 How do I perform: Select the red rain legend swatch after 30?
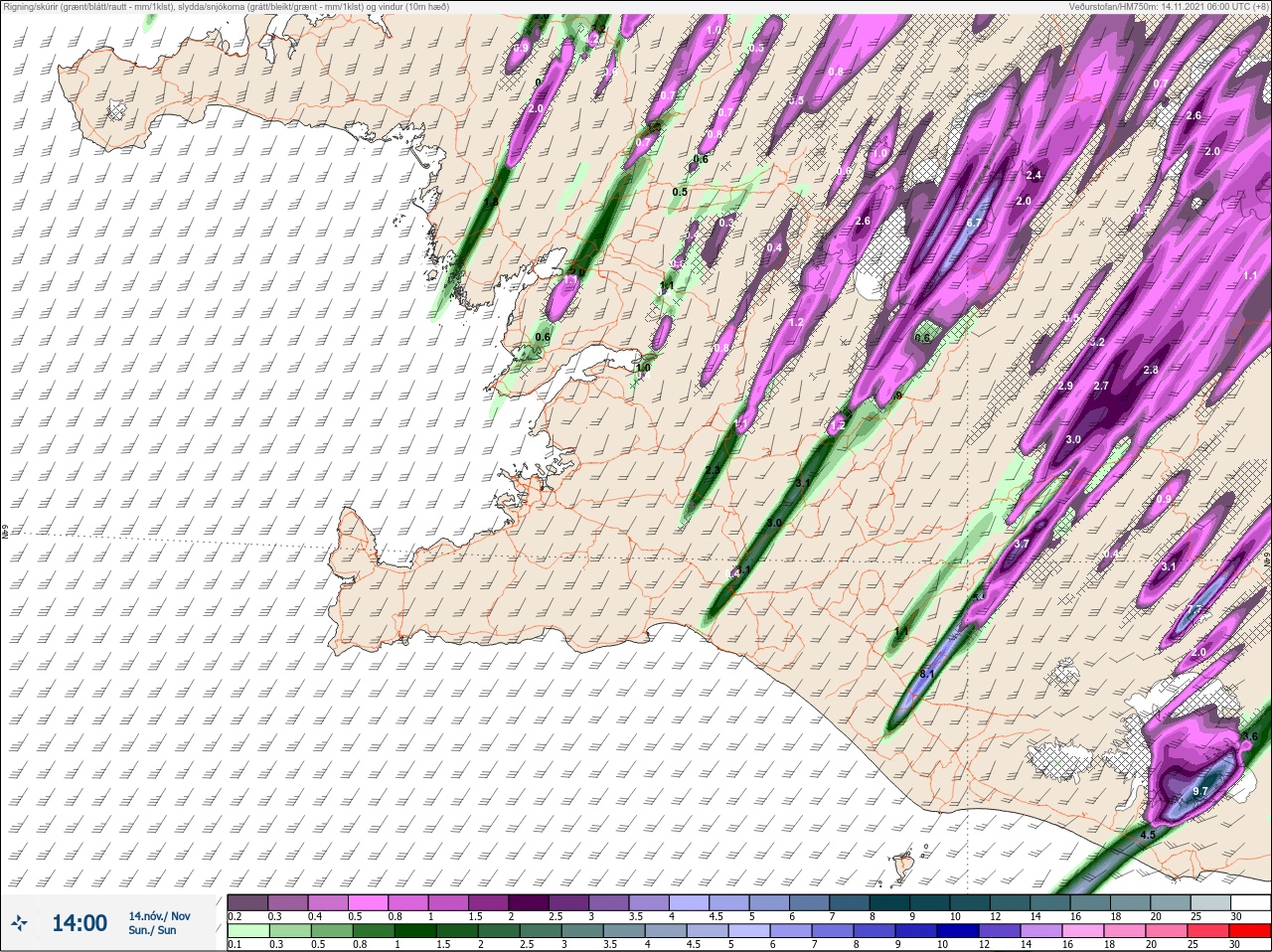pos(1249,931)
